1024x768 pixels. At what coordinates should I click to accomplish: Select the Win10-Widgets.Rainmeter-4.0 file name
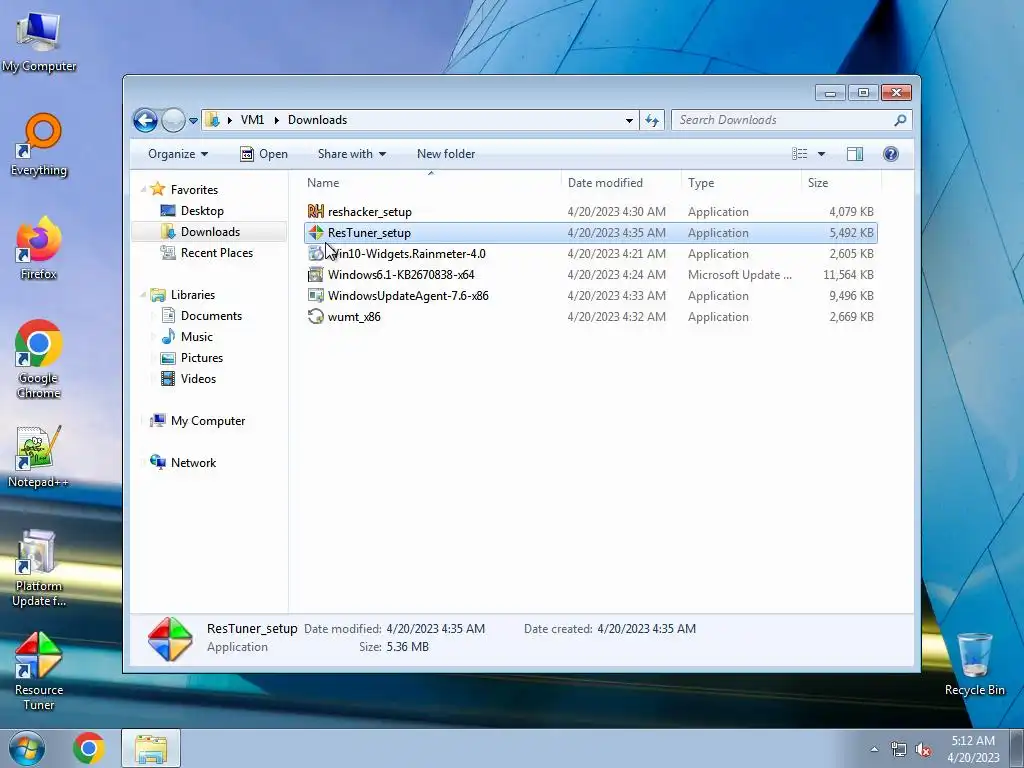[x=407, y=254]
